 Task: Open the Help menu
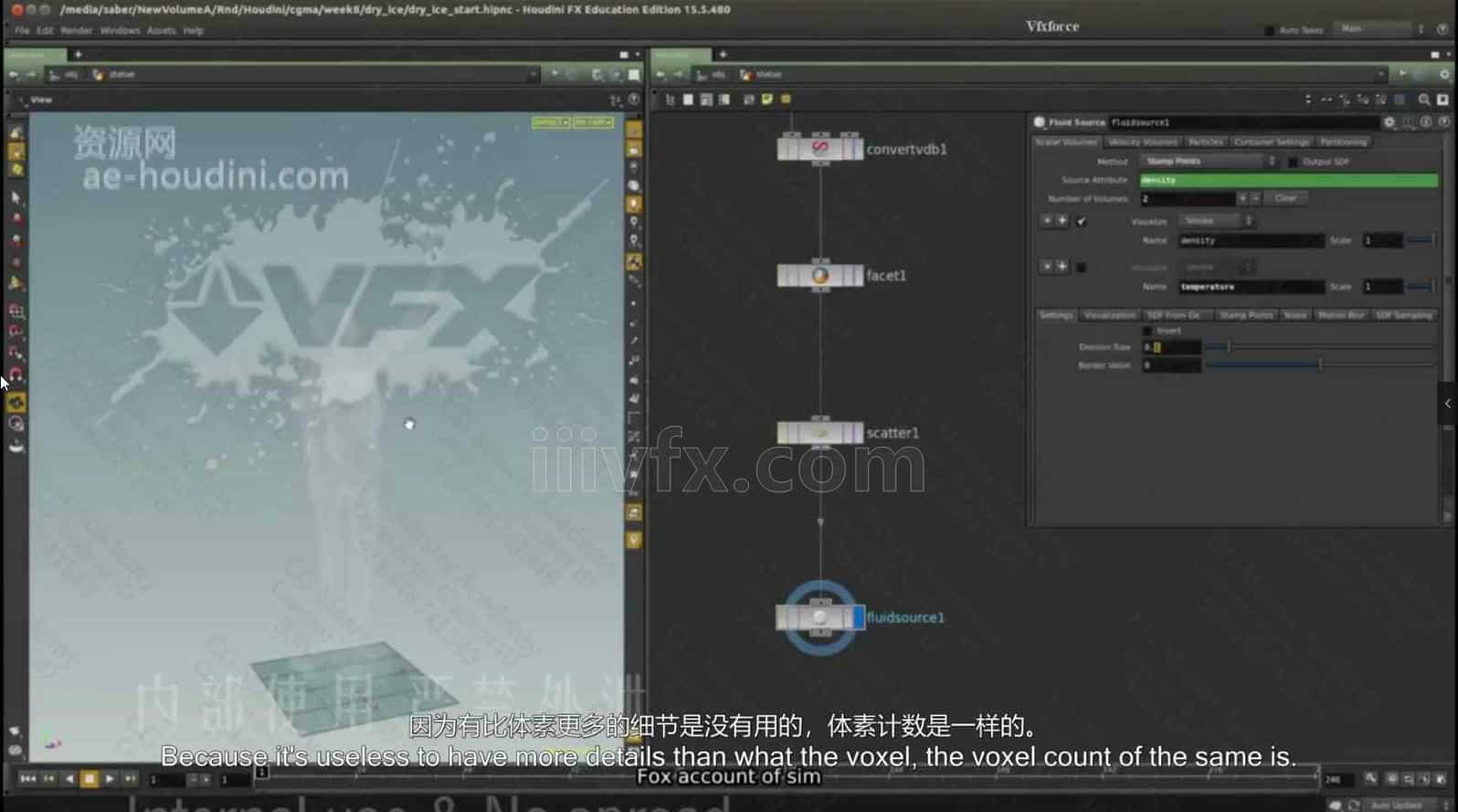click(193, 30)
